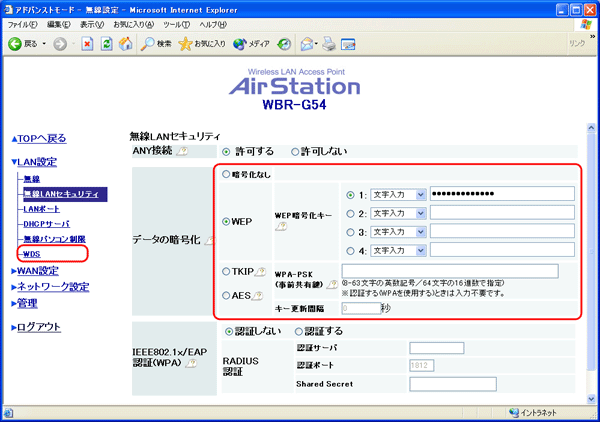600x422 pixels.
Task: Click the Shared Secret input field
Action: click(x=453, y=384)
